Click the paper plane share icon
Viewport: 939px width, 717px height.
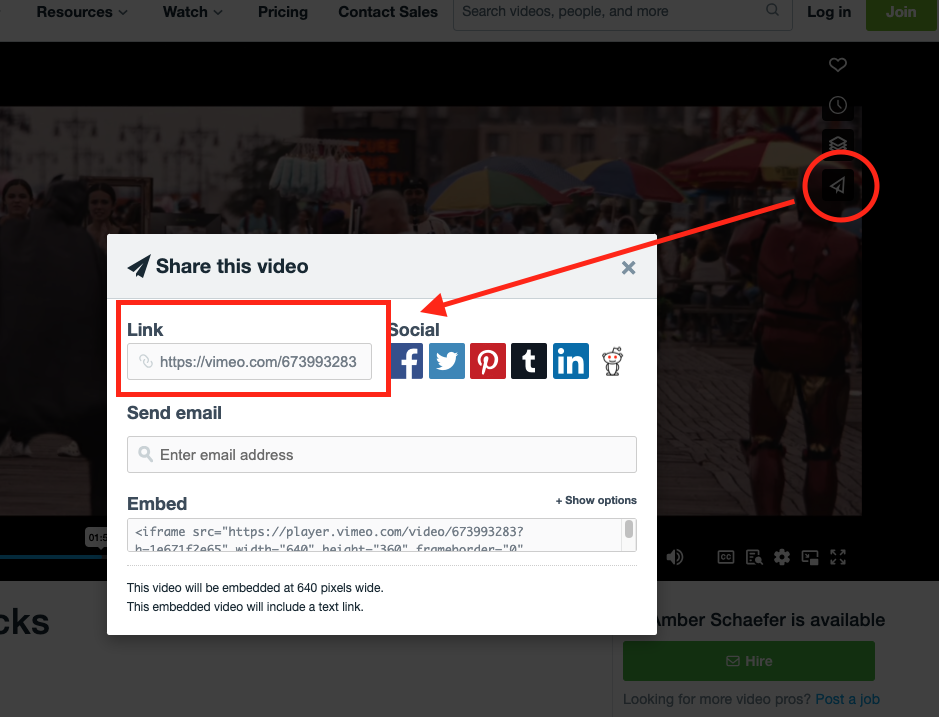[838, 185]
